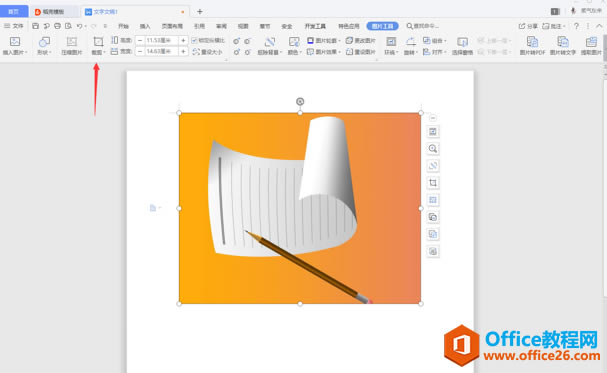Decrease picture width with minus button
The image size is (607, 373).
(x=140, y=51)
